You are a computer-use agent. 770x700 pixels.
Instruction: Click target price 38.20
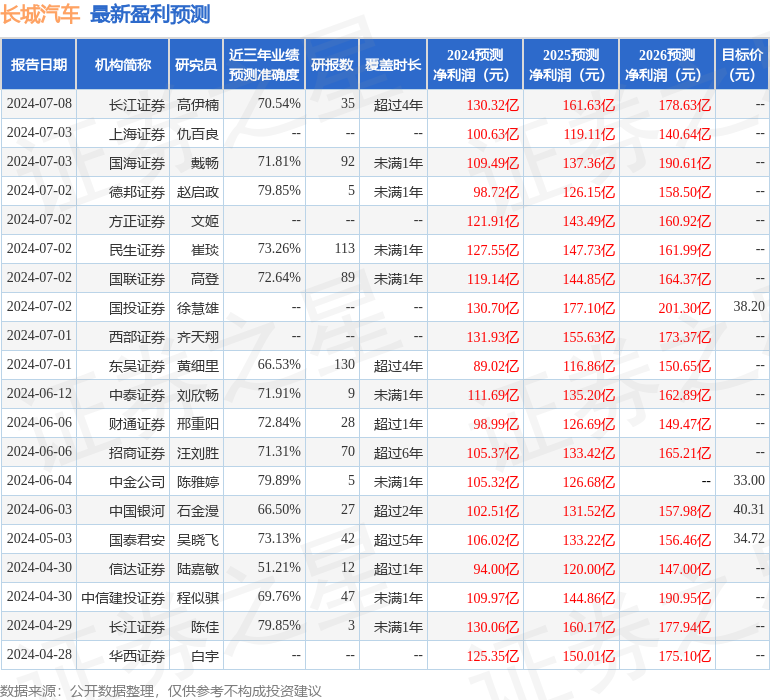coord(749,307)
